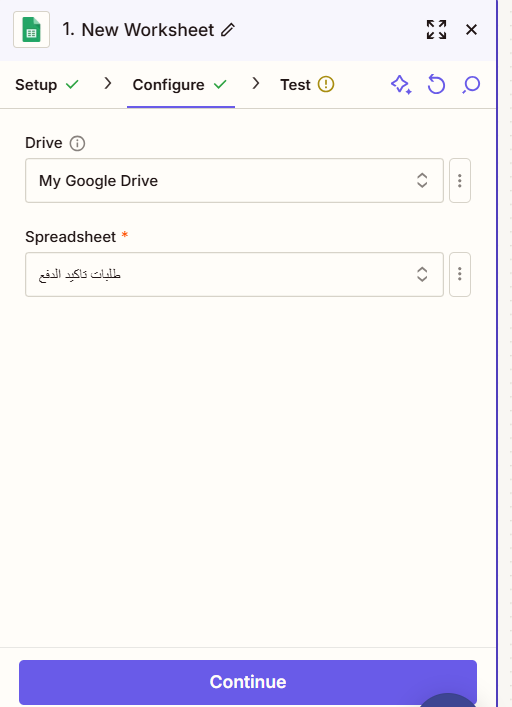The width and height of the screenshot is (512, 707).
Task: Open the My Google Drive dropdown
Action: pos(234,180)
